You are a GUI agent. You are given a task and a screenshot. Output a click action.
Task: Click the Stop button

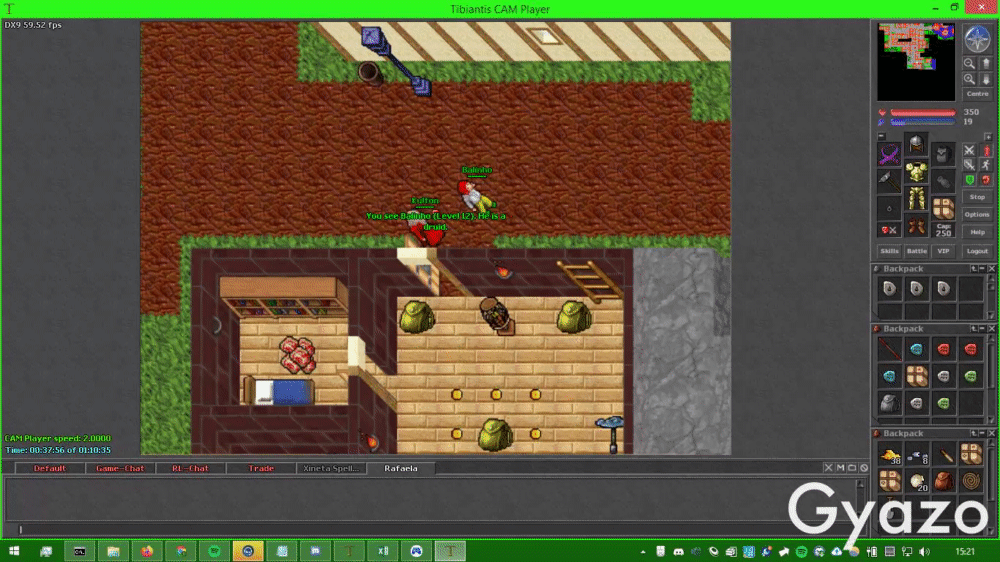[977, 197]
